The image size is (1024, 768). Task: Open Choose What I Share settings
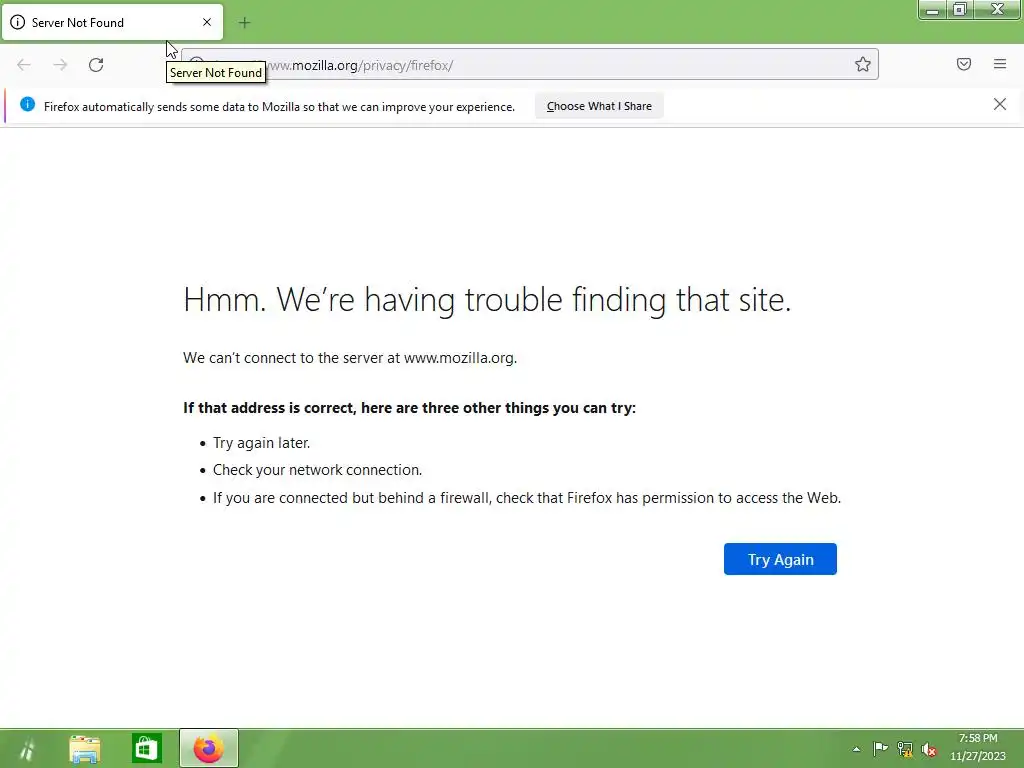[599, 106]
